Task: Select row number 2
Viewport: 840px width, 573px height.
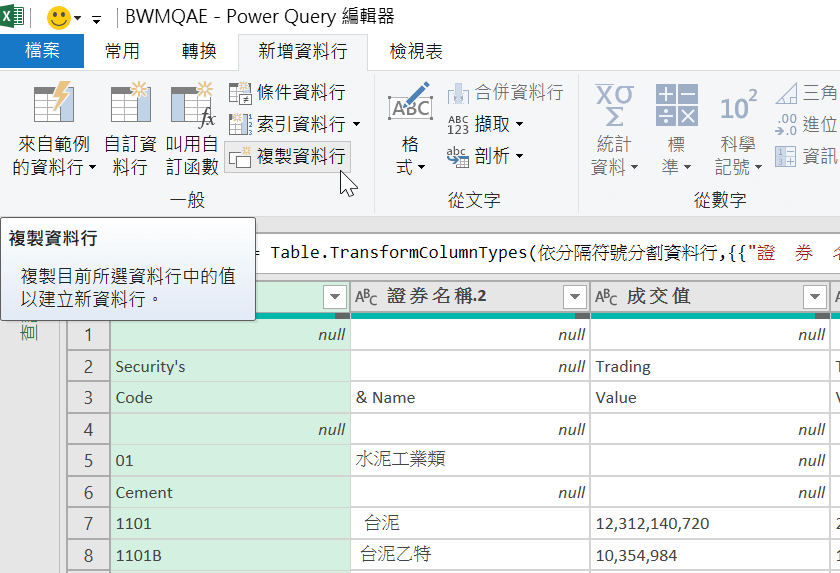Action: (x=88, y=367)
